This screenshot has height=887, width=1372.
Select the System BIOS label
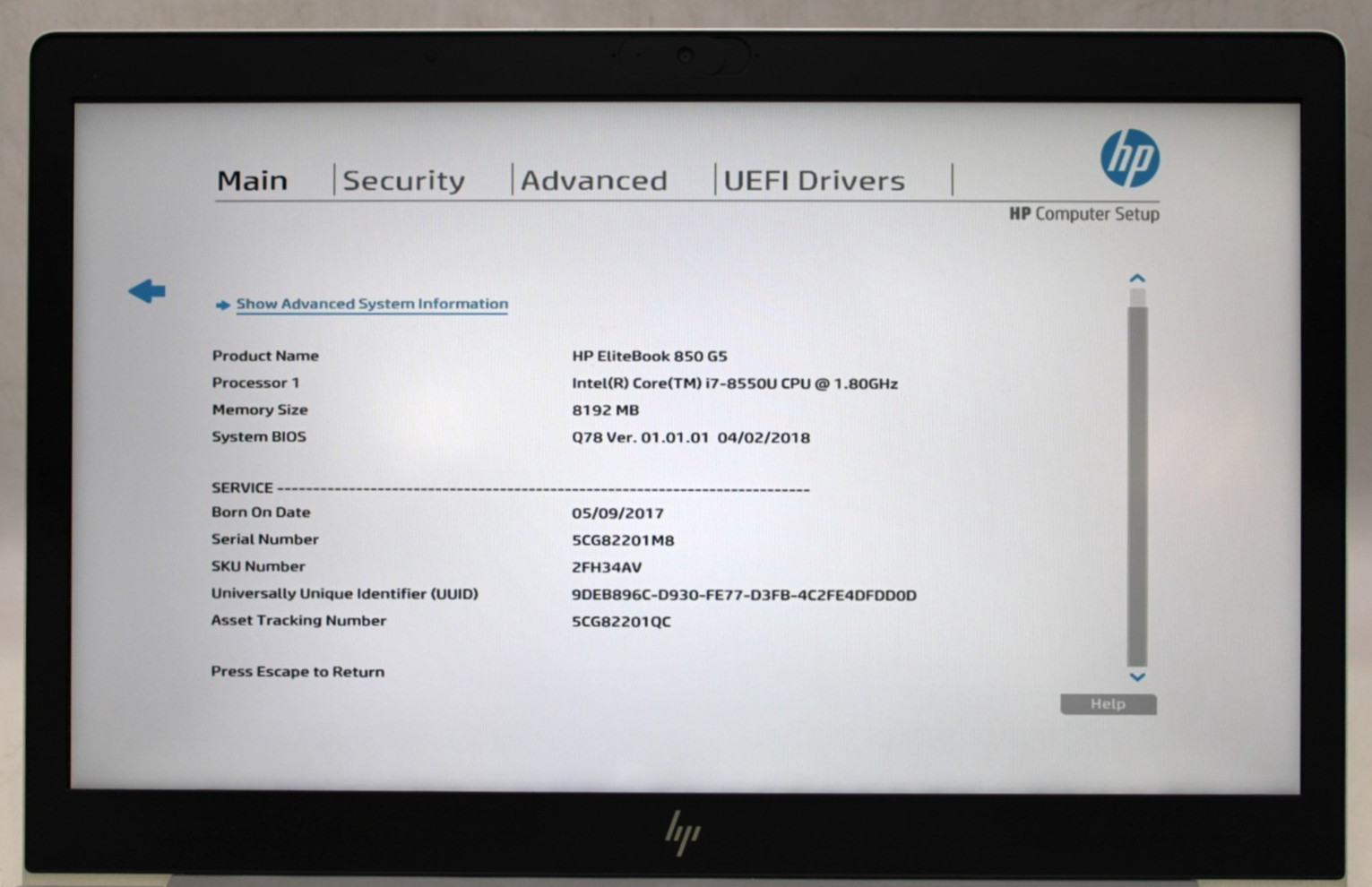click(x=259, y=436)
